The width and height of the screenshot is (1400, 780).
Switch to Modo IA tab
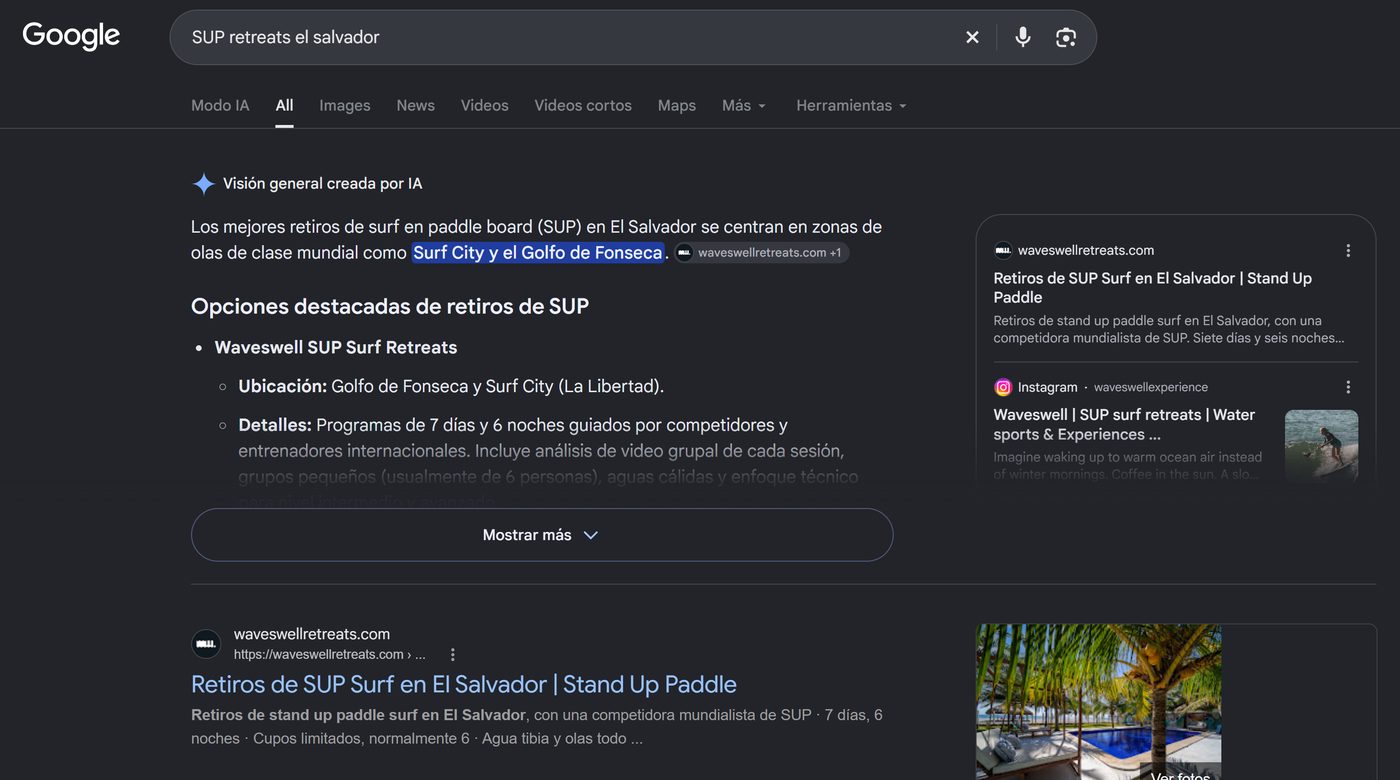coord(220,105)
